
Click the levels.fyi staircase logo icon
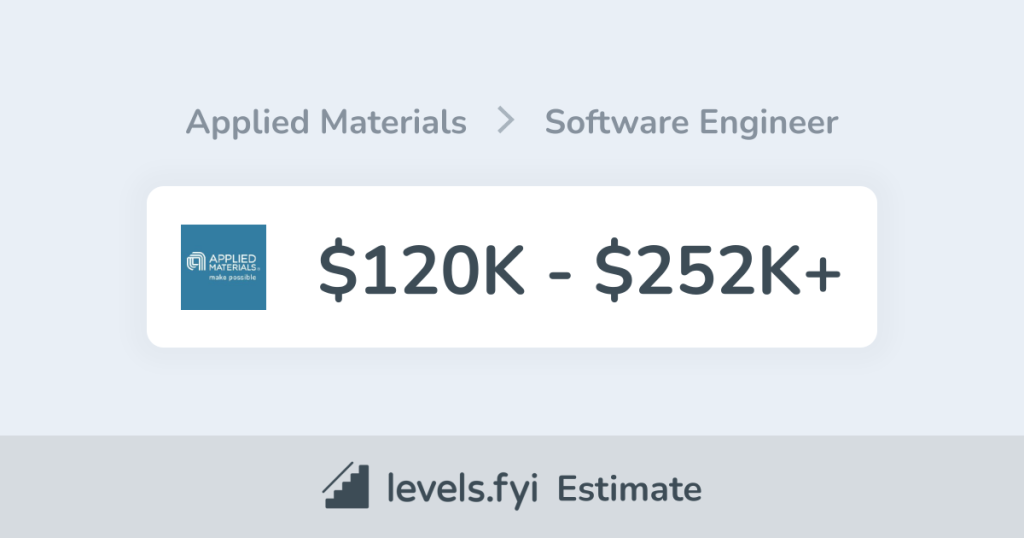347,487
